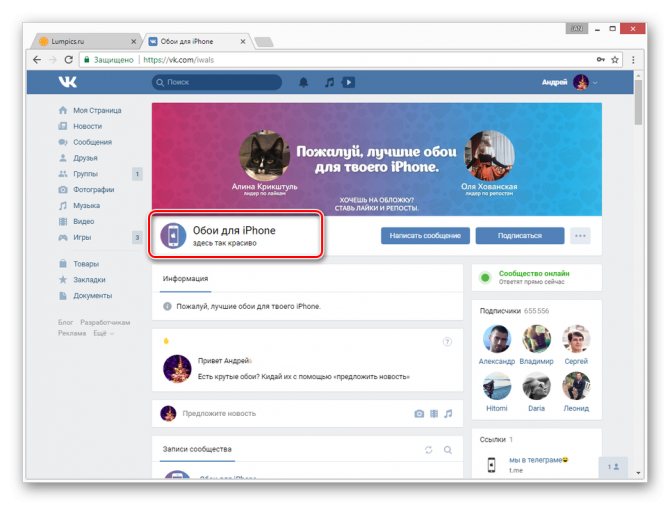Screen dimensions: 670x505
Task: Open the video player icon in header
Action: coord(349,82)
